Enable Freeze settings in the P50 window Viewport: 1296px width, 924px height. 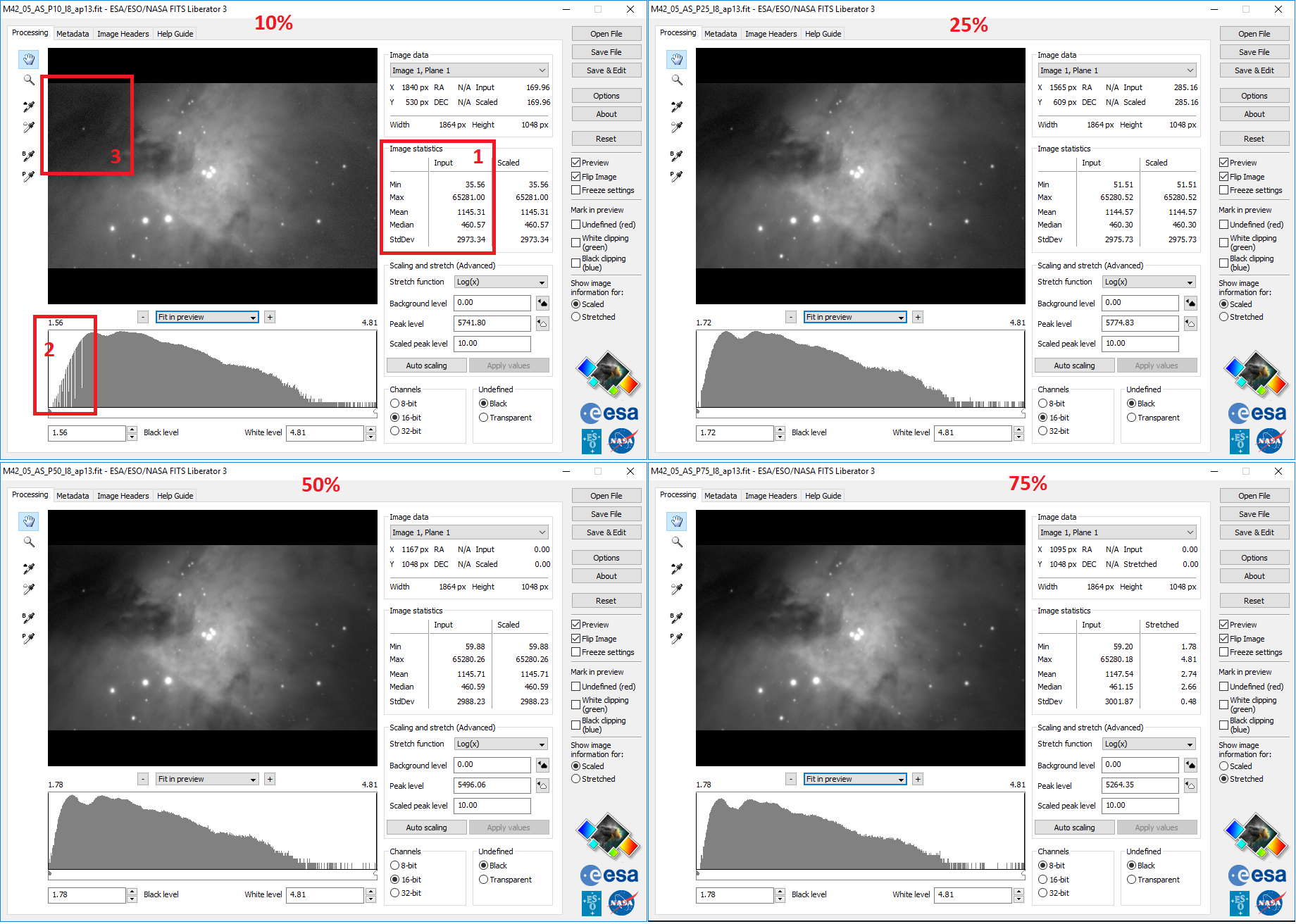point(576,652)
